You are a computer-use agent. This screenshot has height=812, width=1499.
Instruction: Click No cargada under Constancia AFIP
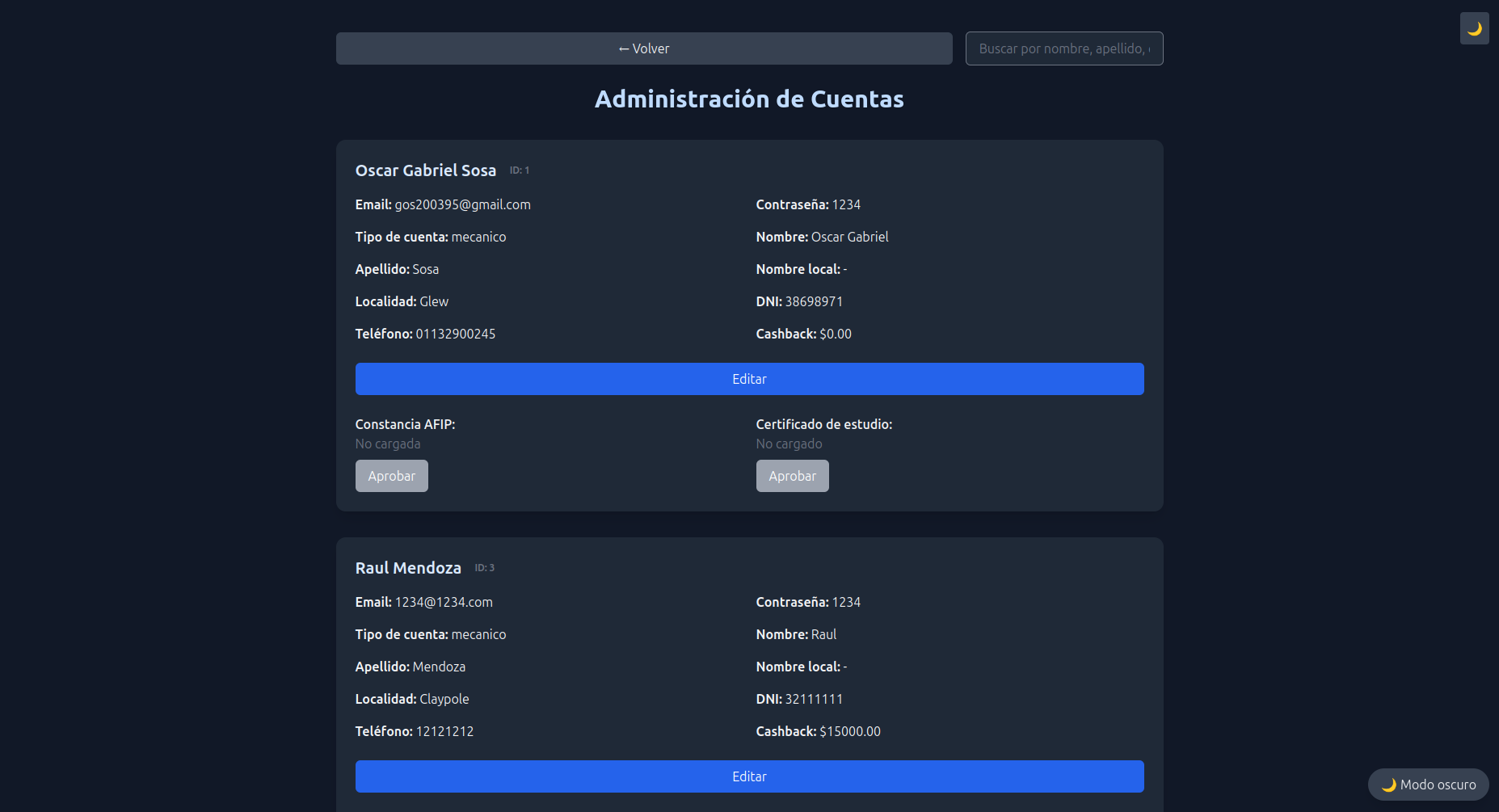[388, 444]
